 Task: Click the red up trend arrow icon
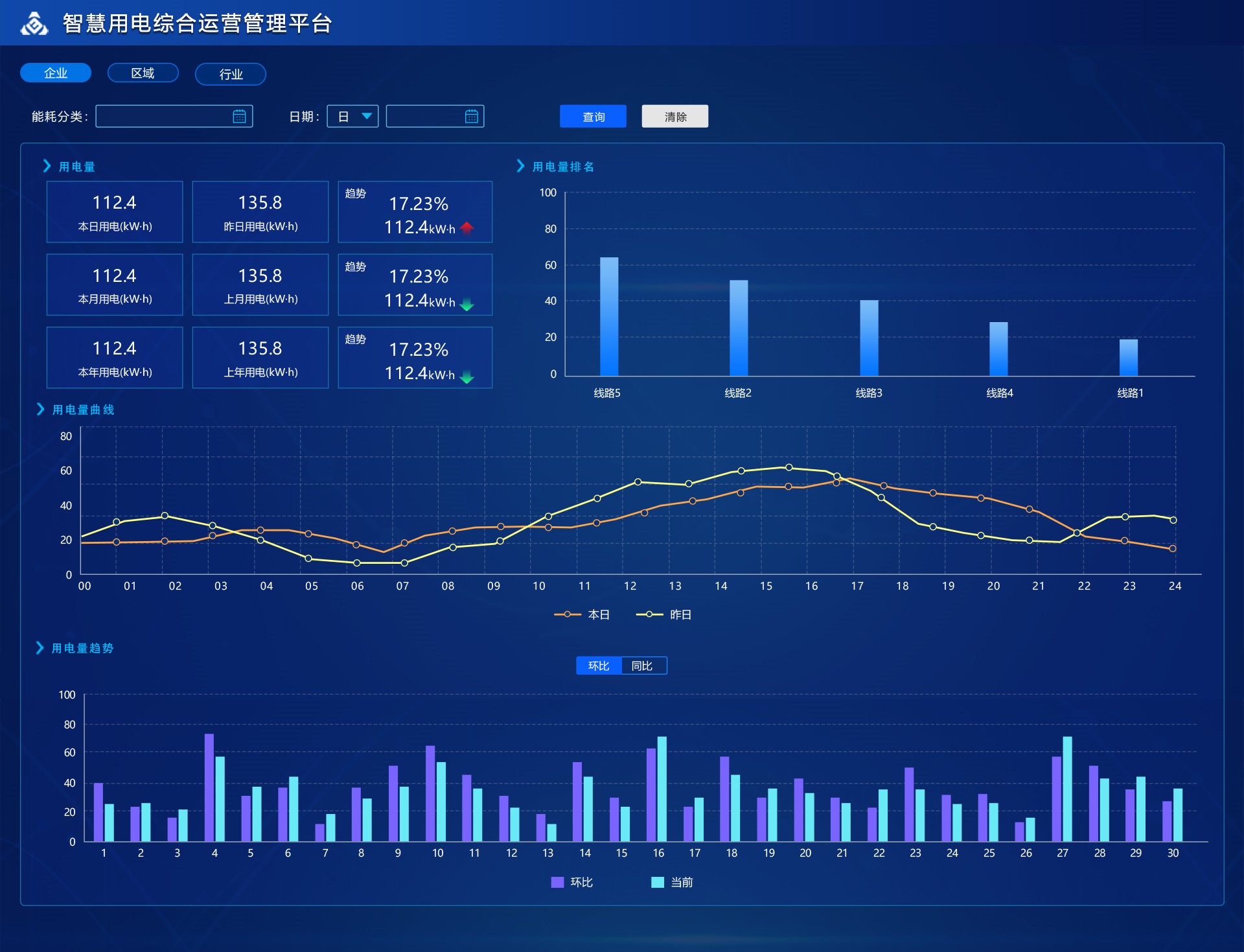[467, 228]
